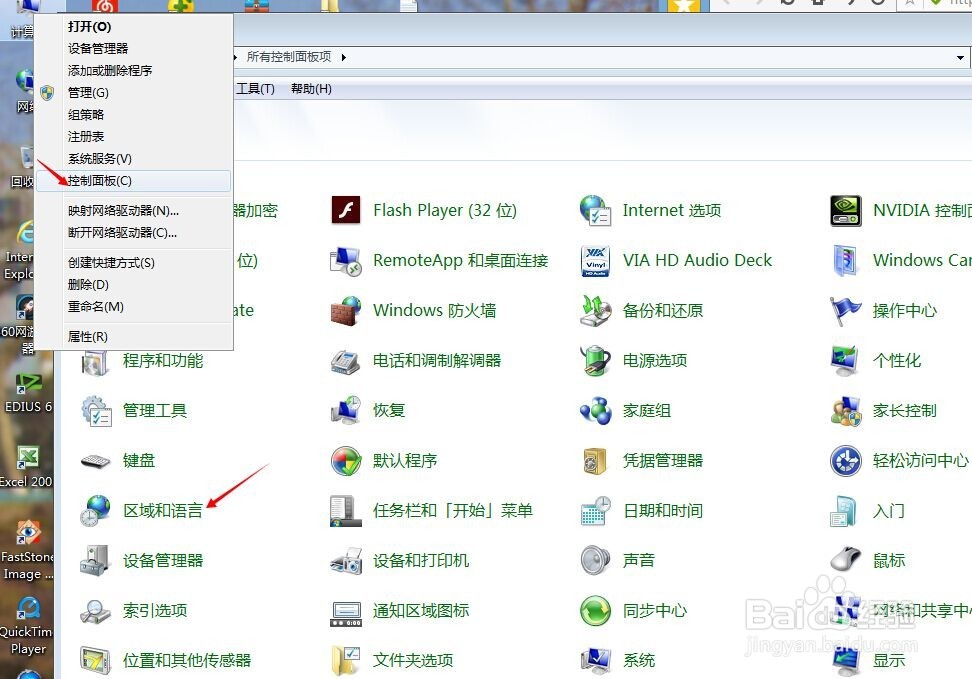Open 操作中心 flag icon

coord(846,311)
